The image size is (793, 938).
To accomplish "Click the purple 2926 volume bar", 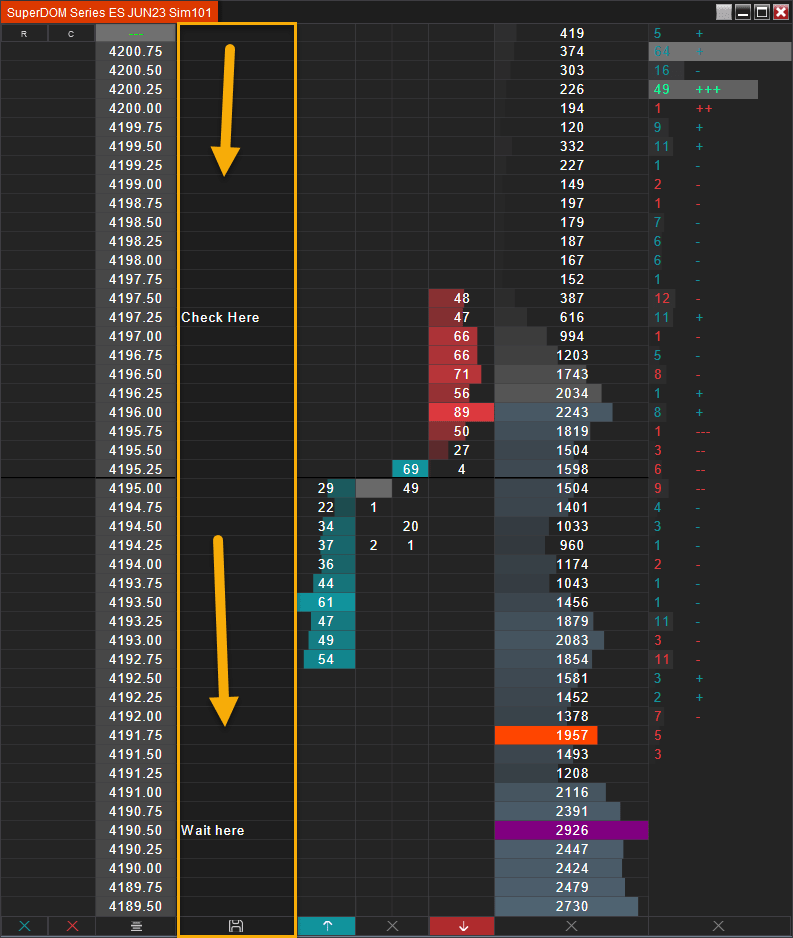I will click(572, 830).
